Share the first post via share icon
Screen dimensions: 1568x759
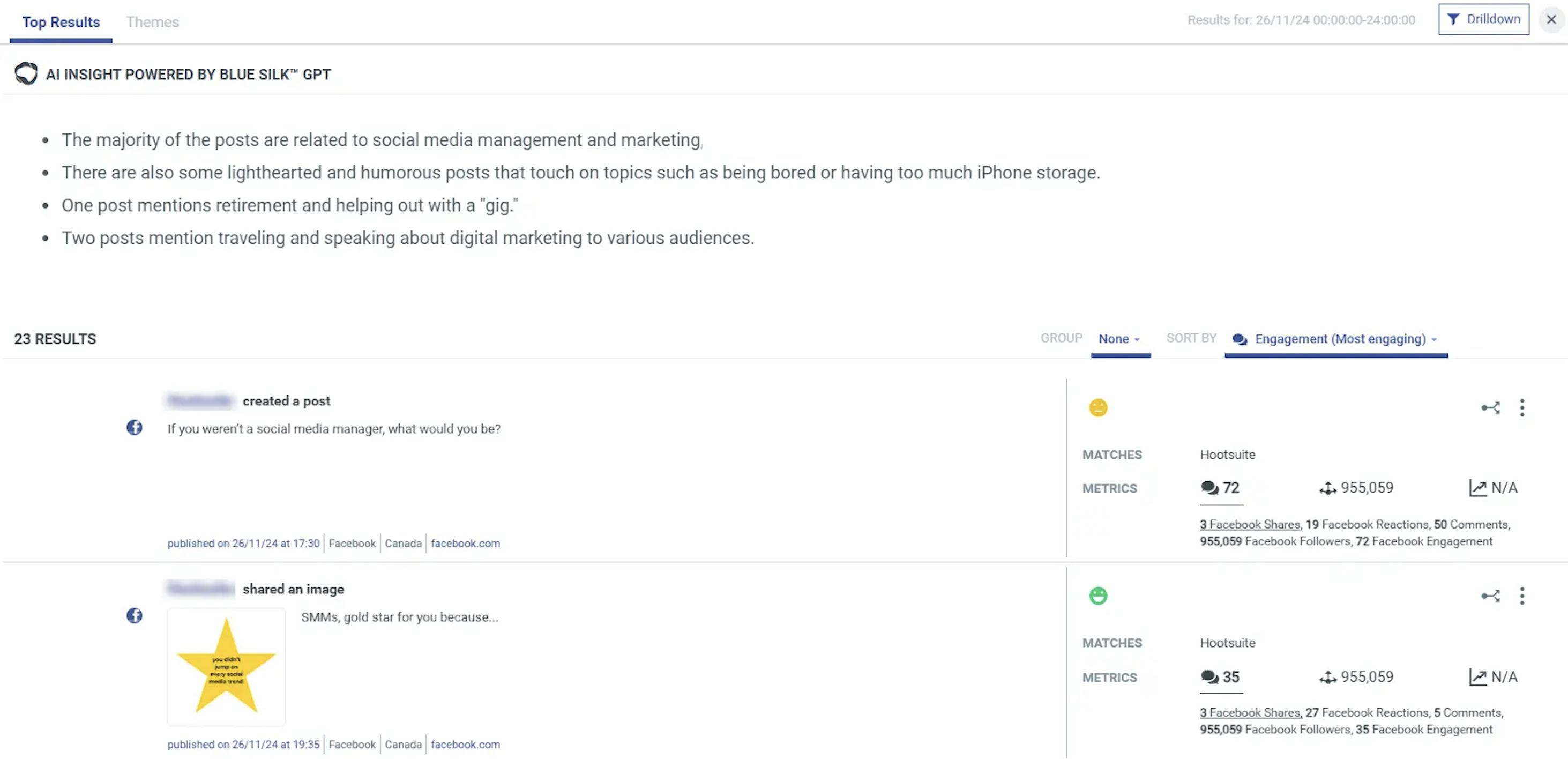click(1490, 407)
